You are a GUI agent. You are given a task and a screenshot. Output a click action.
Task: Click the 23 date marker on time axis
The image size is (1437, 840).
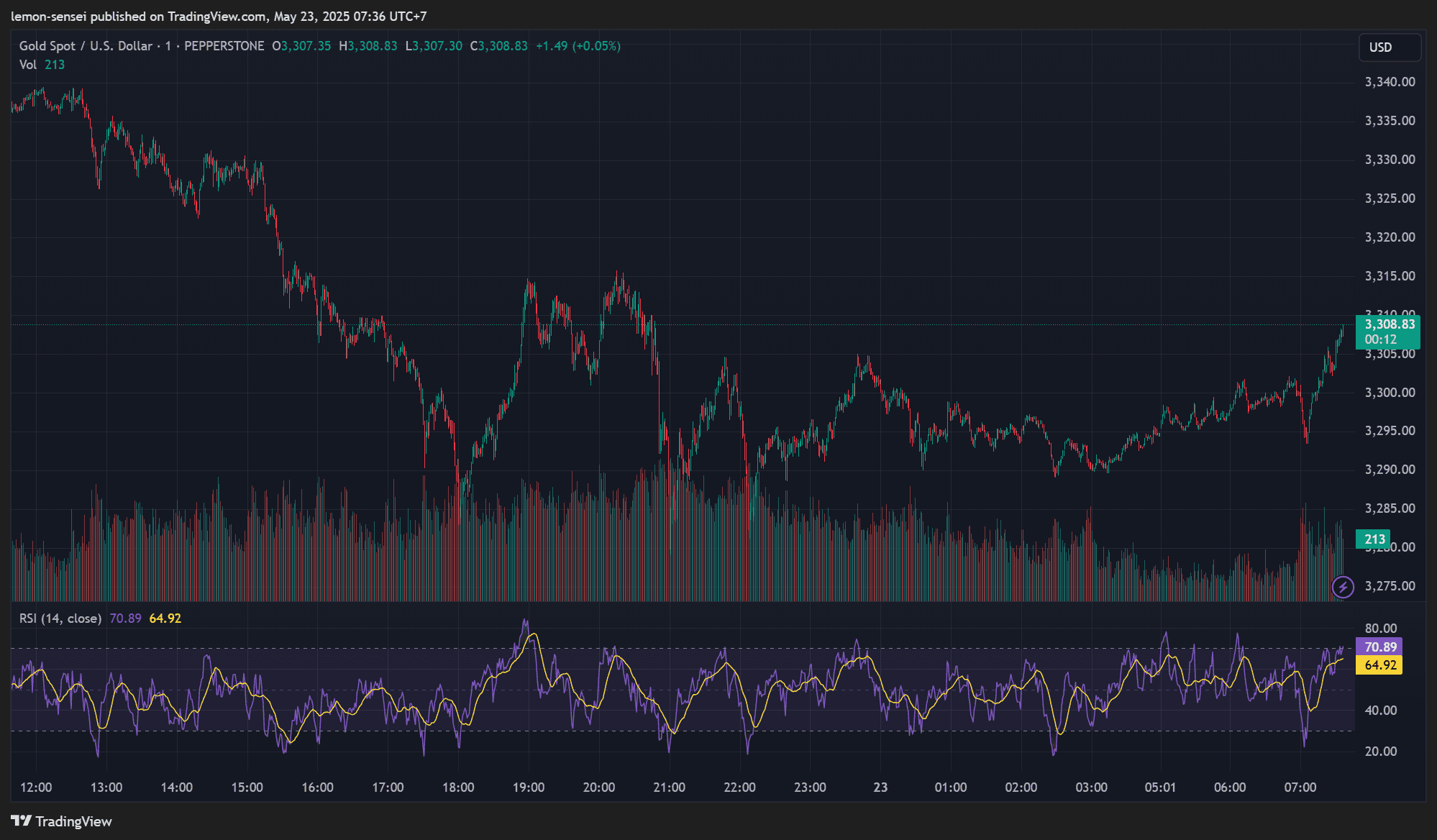[x=880, y=787]
